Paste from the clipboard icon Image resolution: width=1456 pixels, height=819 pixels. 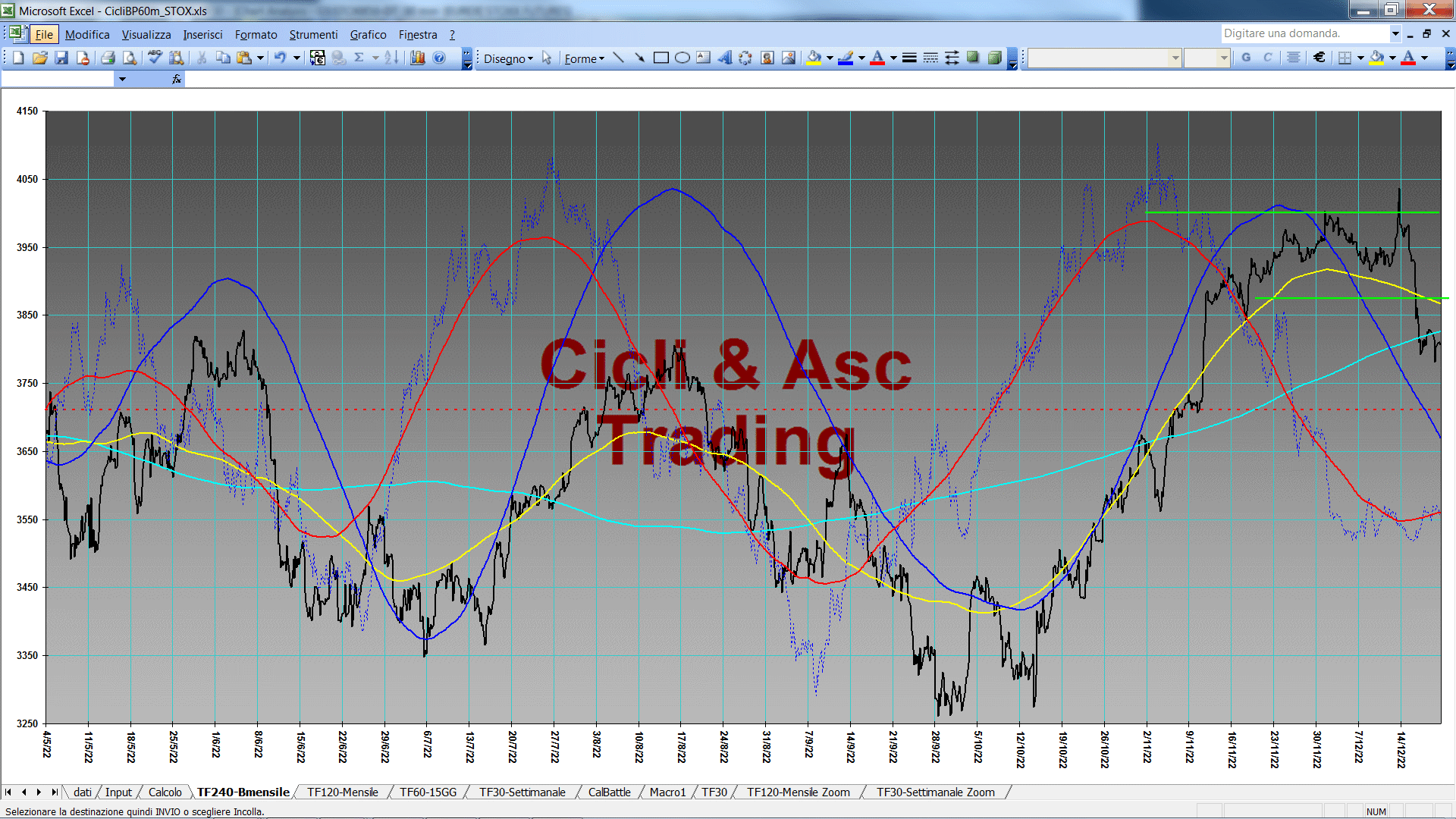click(x=244, y=58)
